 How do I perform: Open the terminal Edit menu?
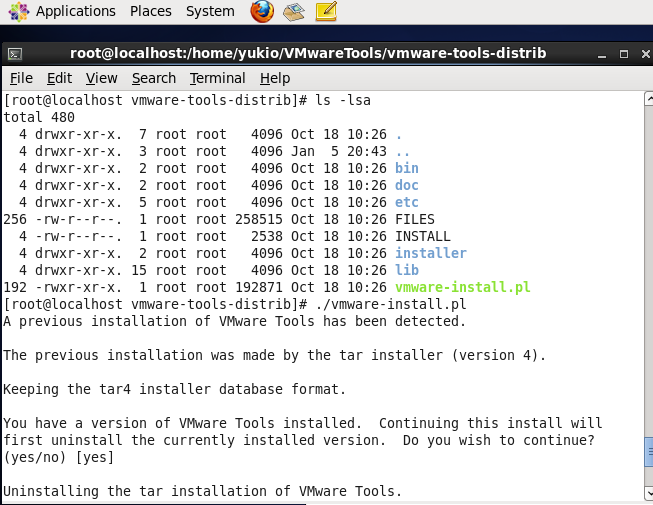pyautogui.click(x=59, y=78)
